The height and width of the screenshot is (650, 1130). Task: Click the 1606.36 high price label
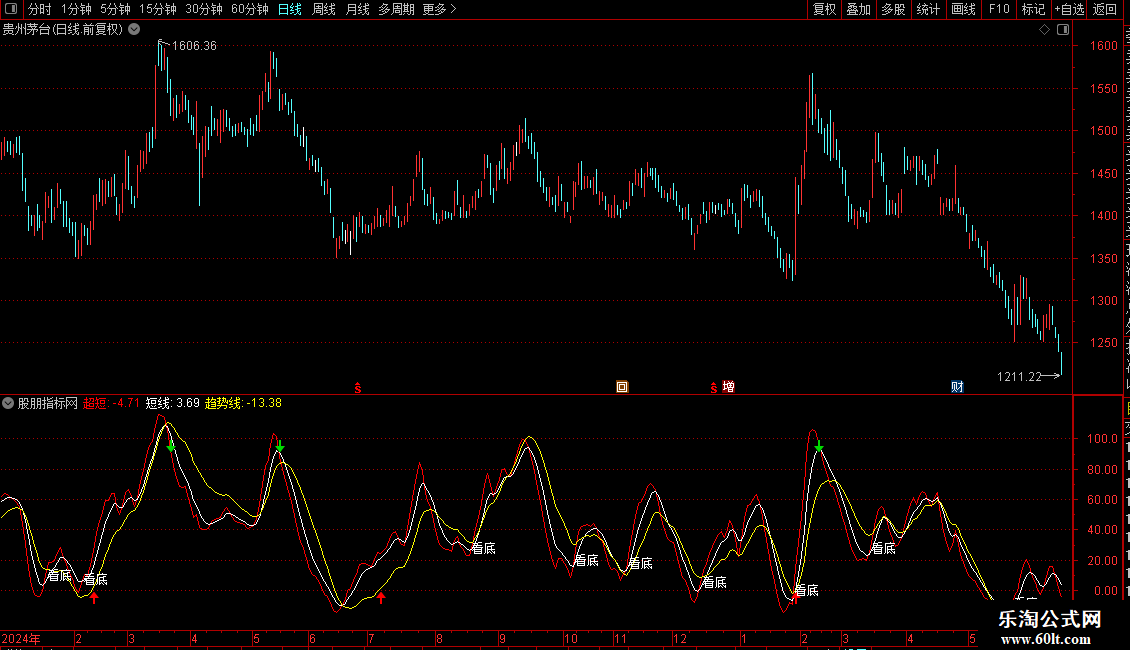[x=194, y=45]
